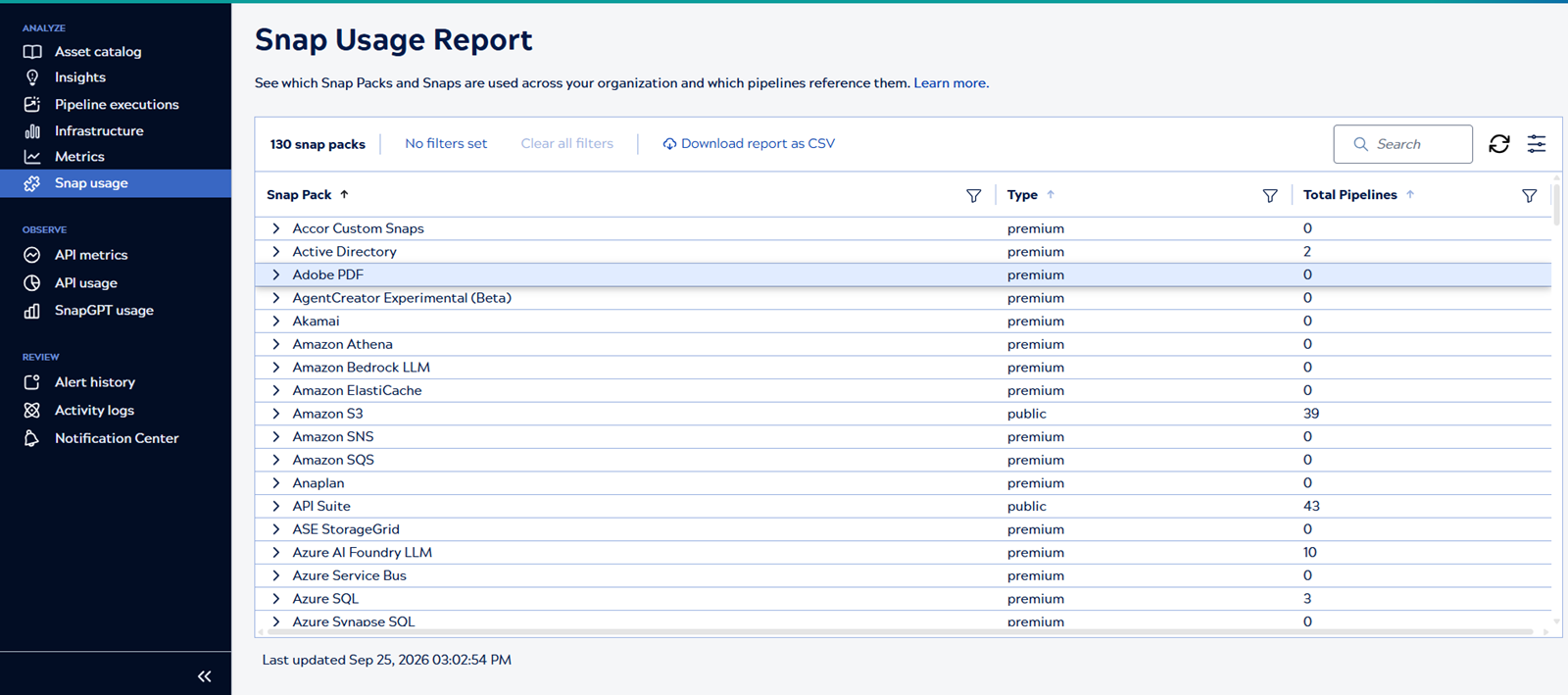Image resolution: width=1568 pixels, height=695 pixels.
Task: Click the API usage pie icon
Action: tap(32, 283)
